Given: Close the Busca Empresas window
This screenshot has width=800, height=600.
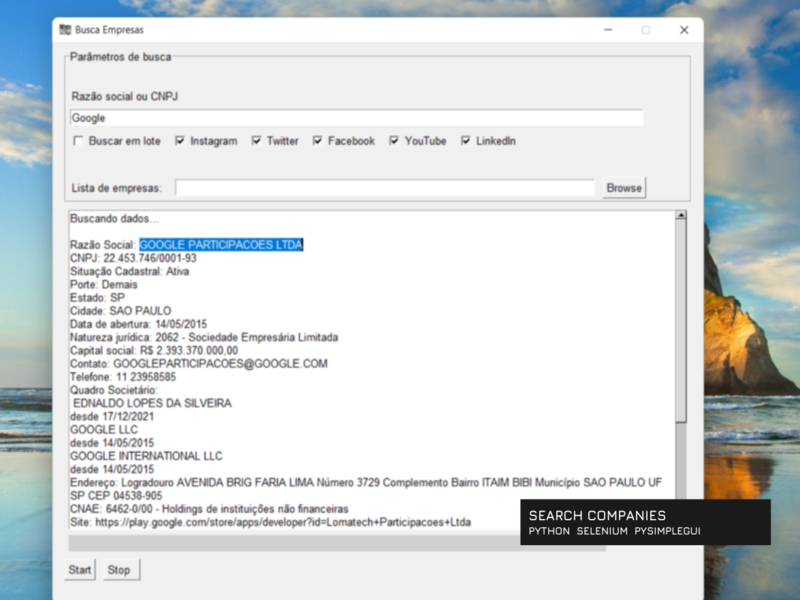Looking at the screenshot, I should pos(684,30).
